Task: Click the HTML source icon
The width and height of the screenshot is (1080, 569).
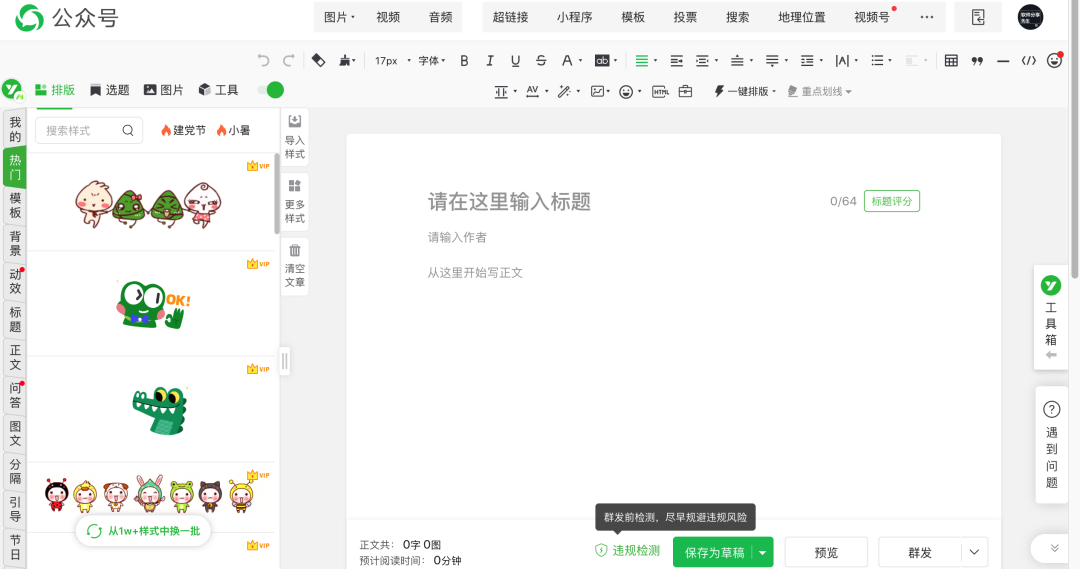Action: 660,92
